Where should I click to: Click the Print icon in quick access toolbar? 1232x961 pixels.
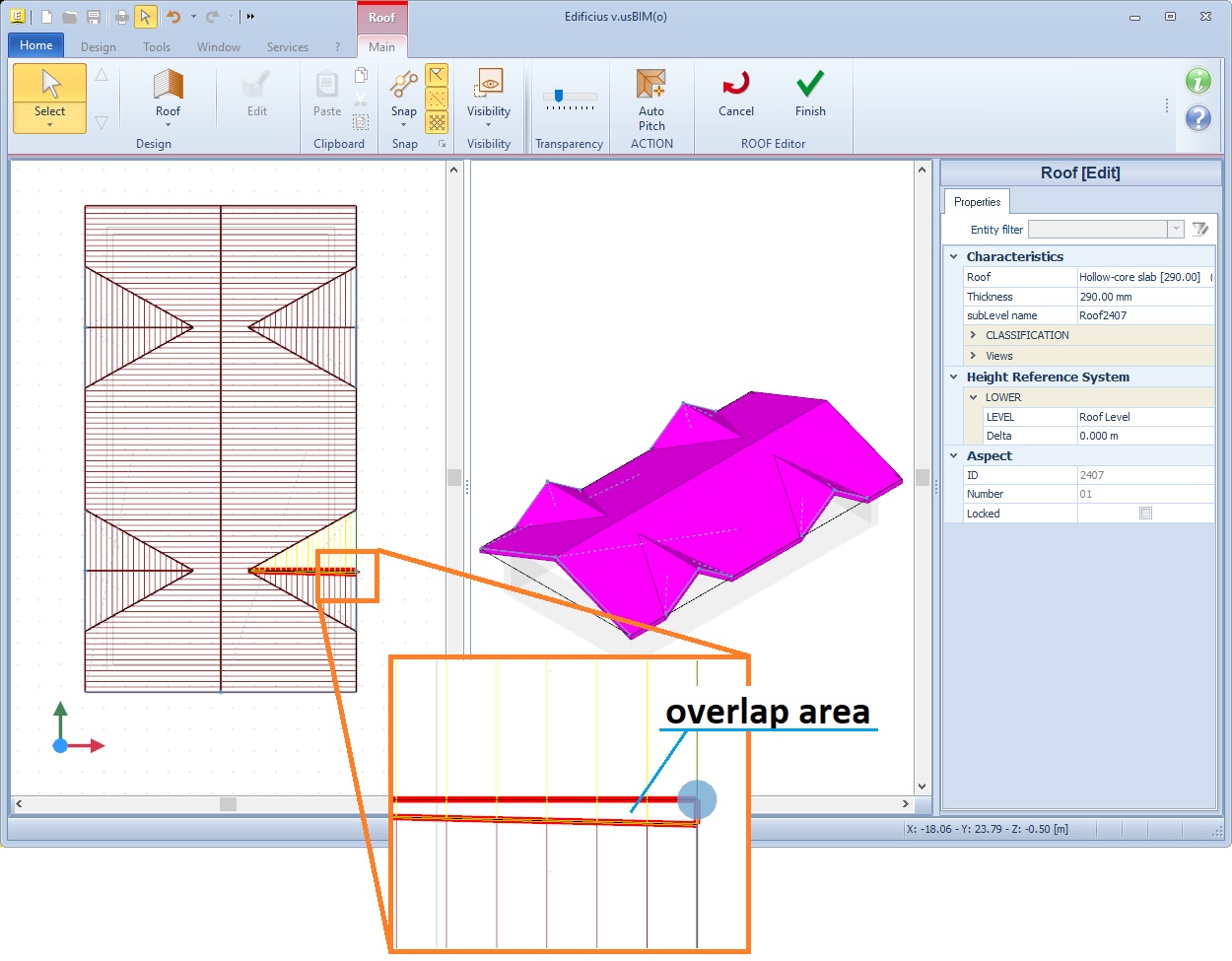[x=121, y=17]
